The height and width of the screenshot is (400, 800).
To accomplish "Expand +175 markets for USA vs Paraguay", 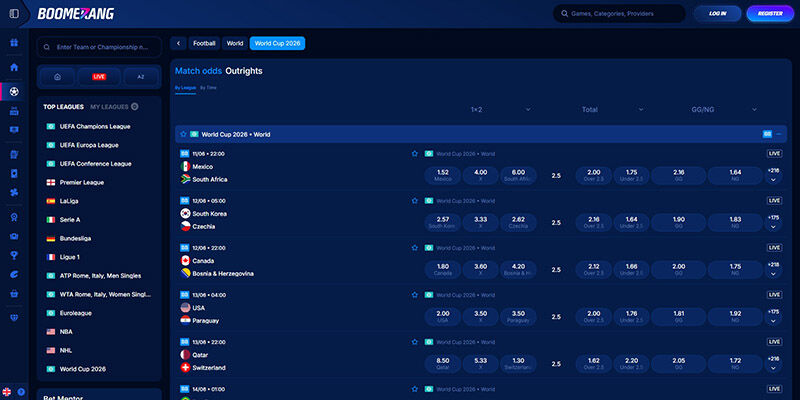I will pos(773,316).
